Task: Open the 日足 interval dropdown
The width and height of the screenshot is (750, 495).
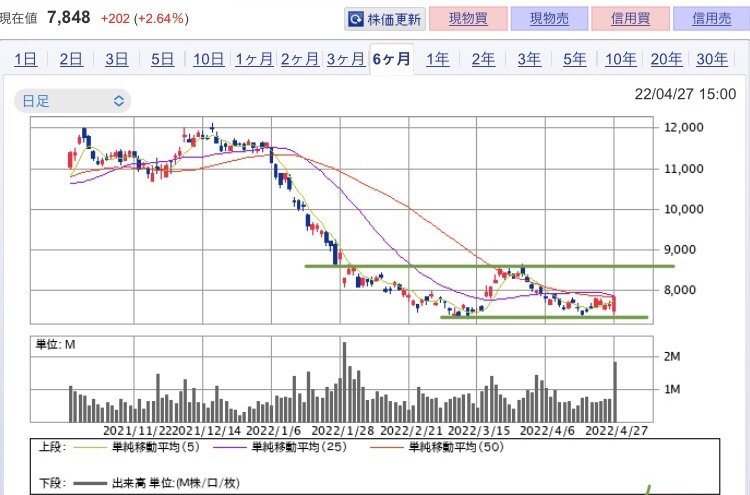Action: point(72,101)
